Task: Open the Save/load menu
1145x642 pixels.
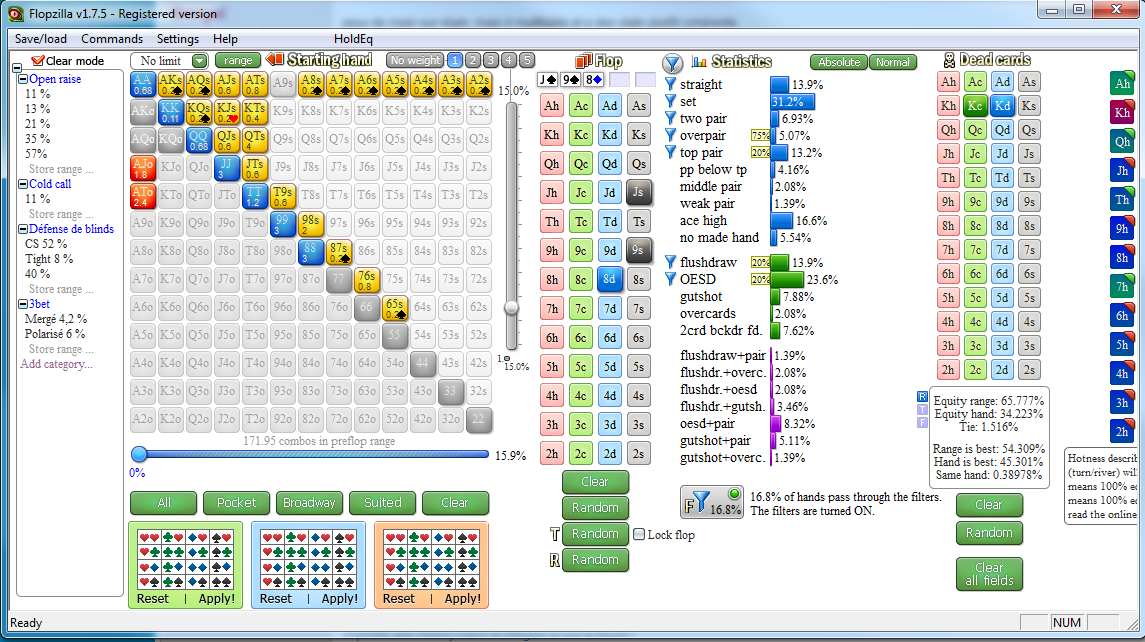Action: 40,39
